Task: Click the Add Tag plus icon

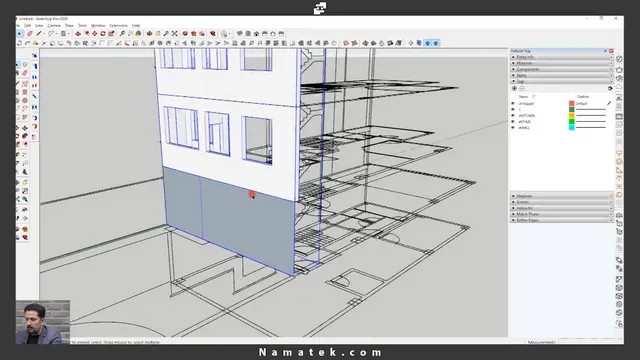Action: [x=514, y=89]
